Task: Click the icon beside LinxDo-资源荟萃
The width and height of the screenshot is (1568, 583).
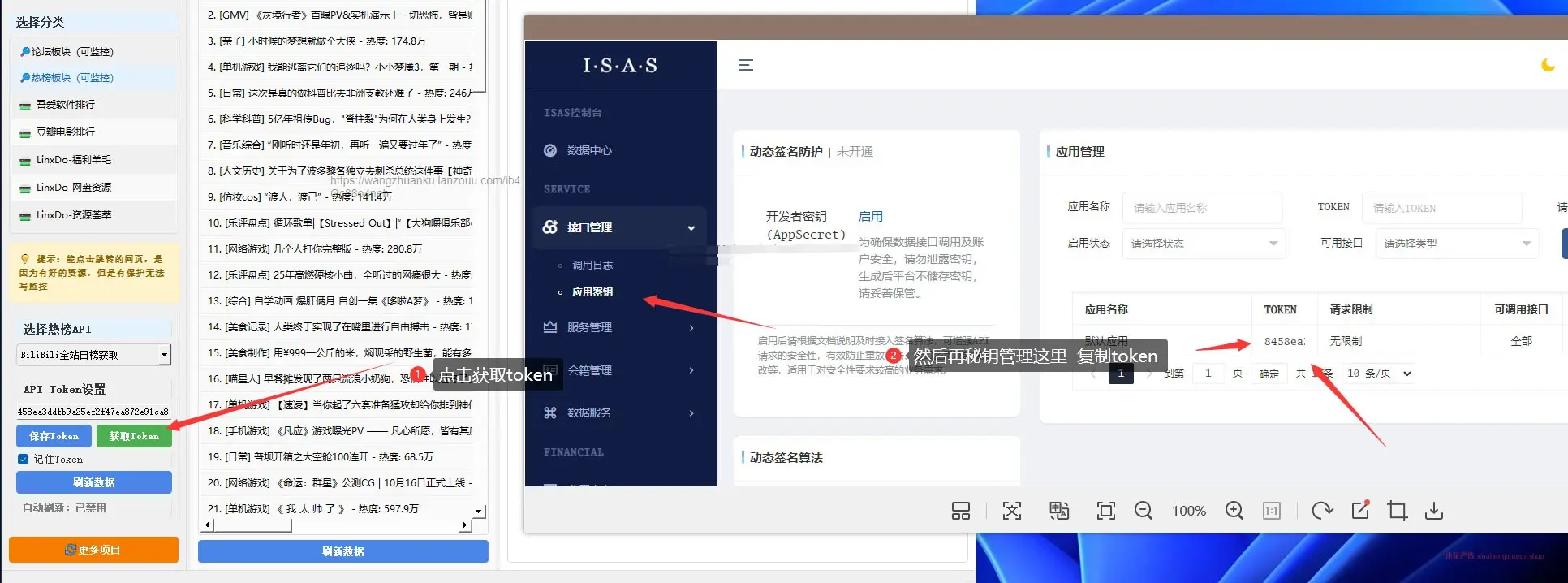Action: 25,217
